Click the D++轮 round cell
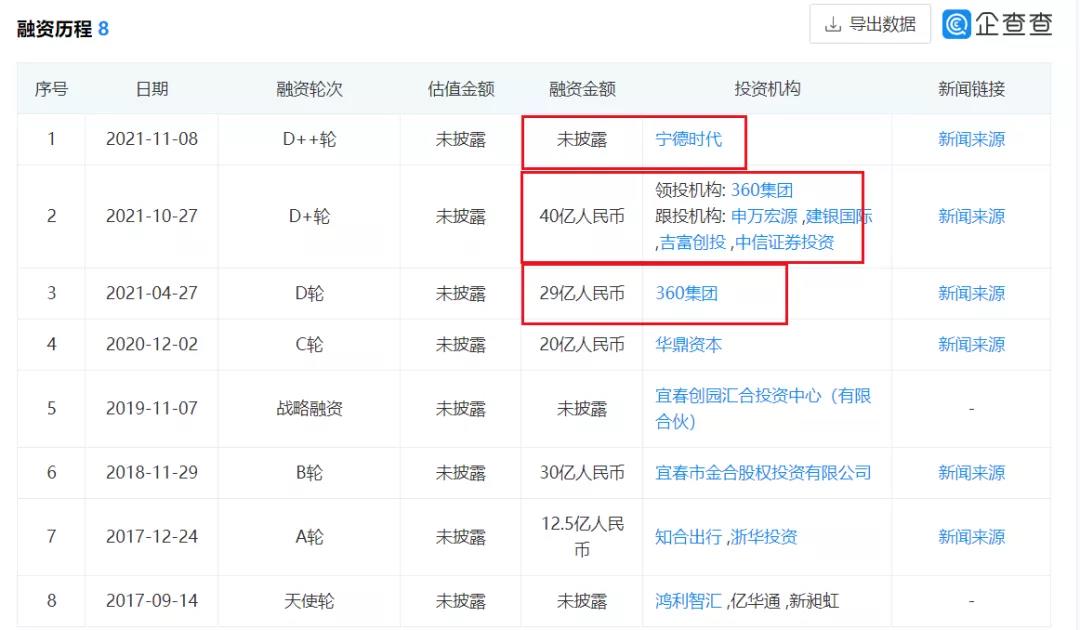This screenshot has width=1080, height=630. (x=309, y=139)
